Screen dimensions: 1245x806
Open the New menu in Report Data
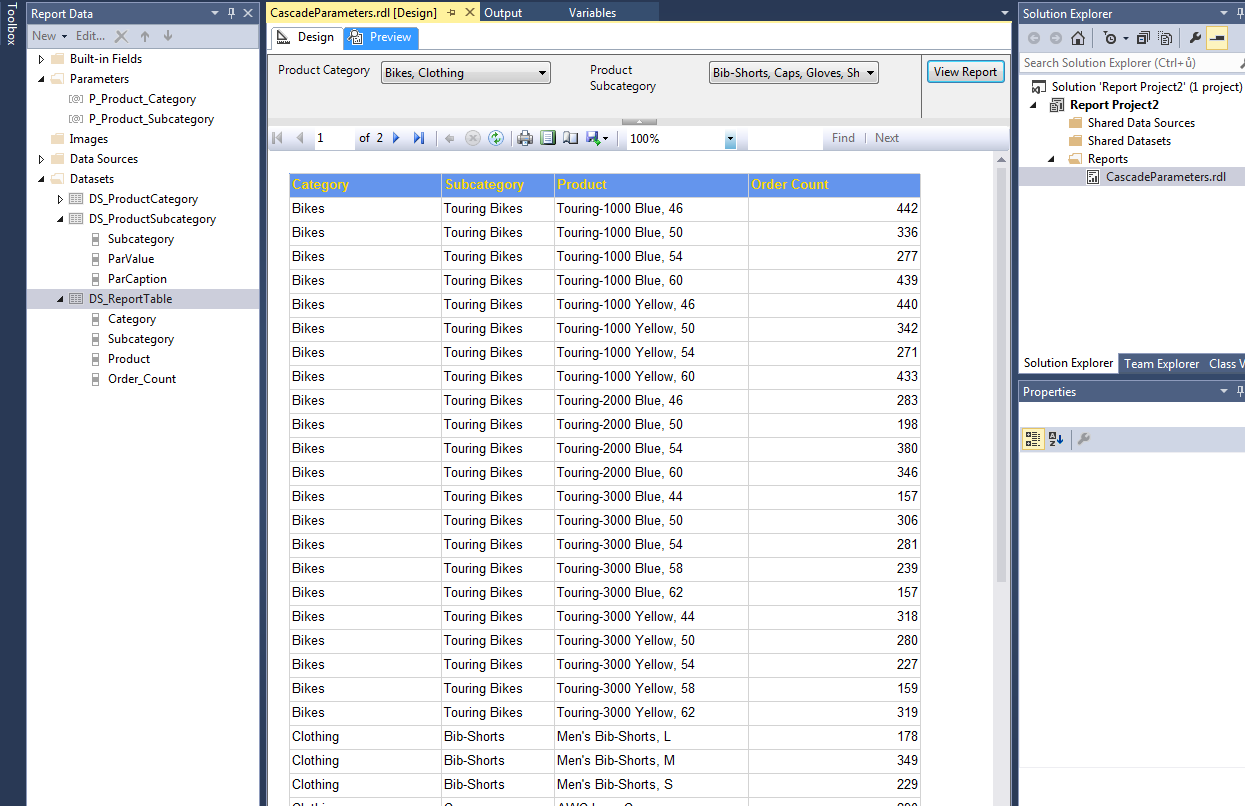[x=49, y=36]
